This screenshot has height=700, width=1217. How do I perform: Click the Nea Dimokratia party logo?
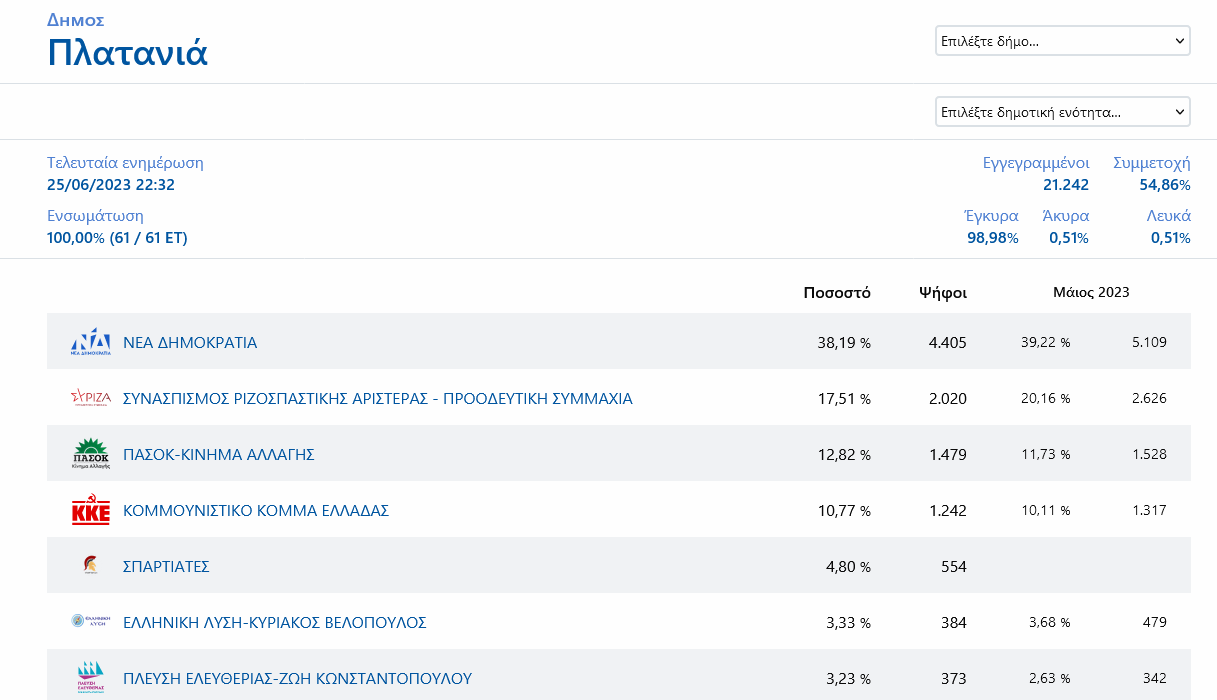[x=90, y=342]
